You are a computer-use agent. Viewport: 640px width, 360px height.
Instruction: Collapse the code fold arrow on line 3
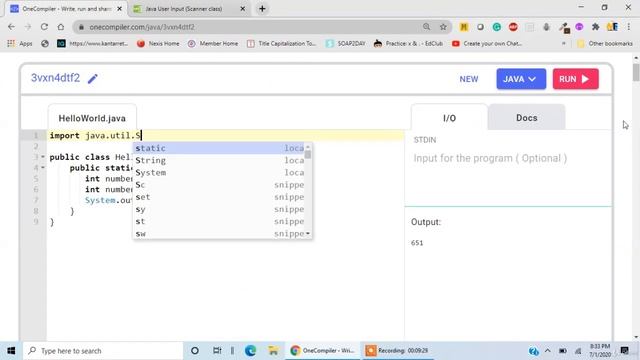click(x=43, y=157)
